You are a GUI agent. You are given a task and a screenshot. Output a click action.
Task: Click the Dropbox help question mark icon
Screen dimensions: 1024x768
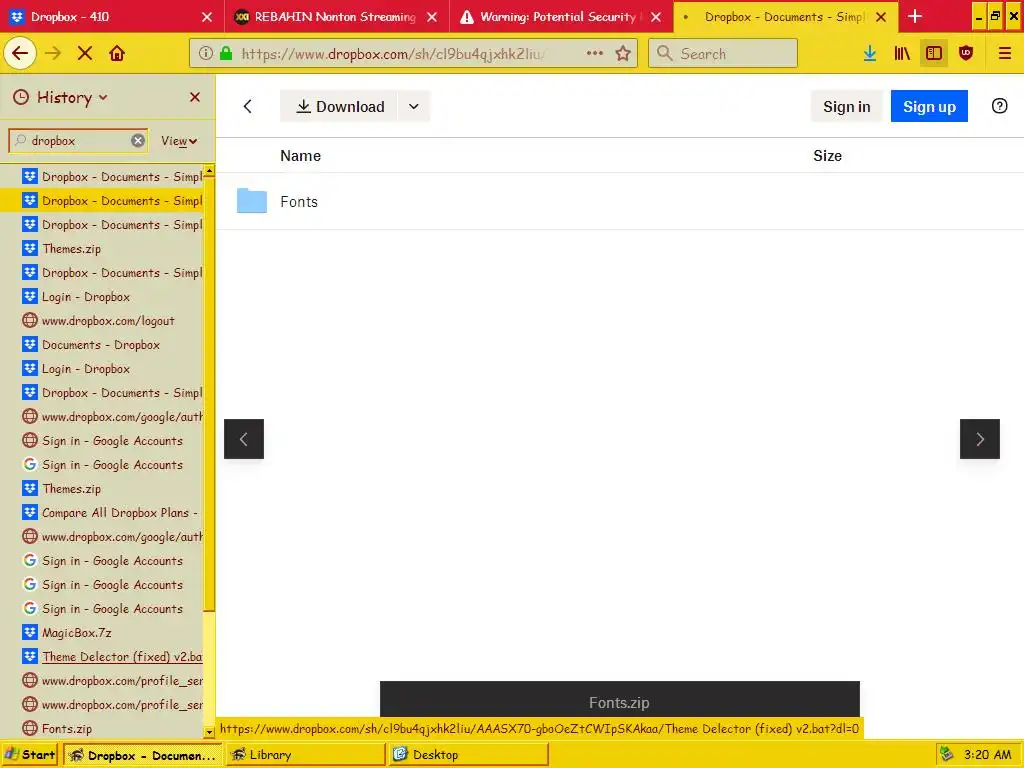[x=999, y=106]
